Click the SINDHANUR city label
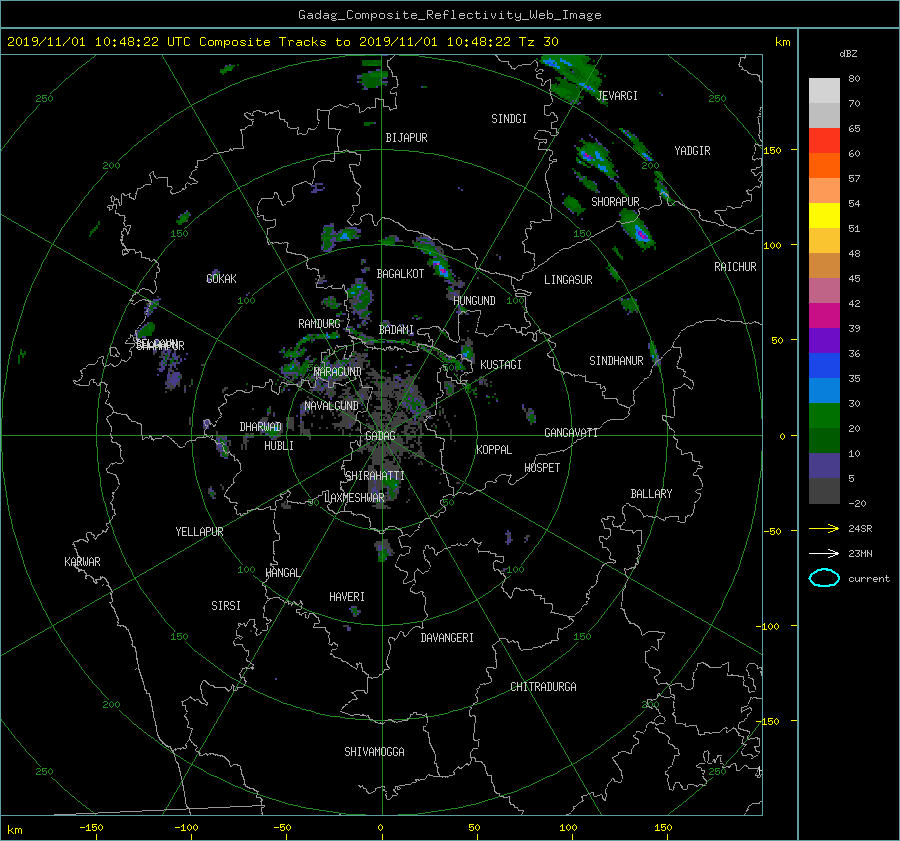 click(x=616, y=361)
